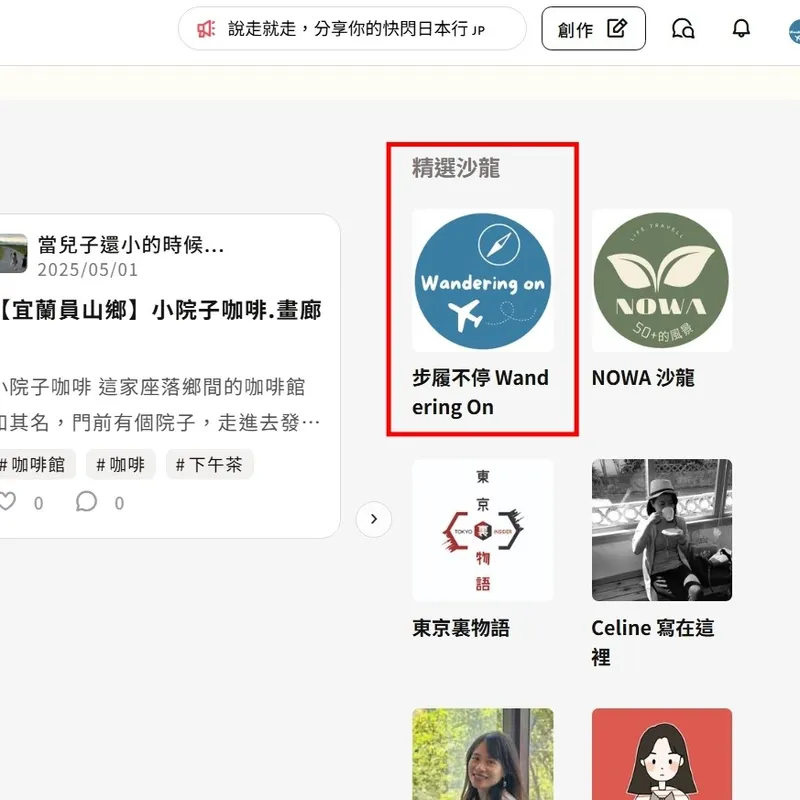Open author name 當兒子還小的時候...

(x=131, y=245)
